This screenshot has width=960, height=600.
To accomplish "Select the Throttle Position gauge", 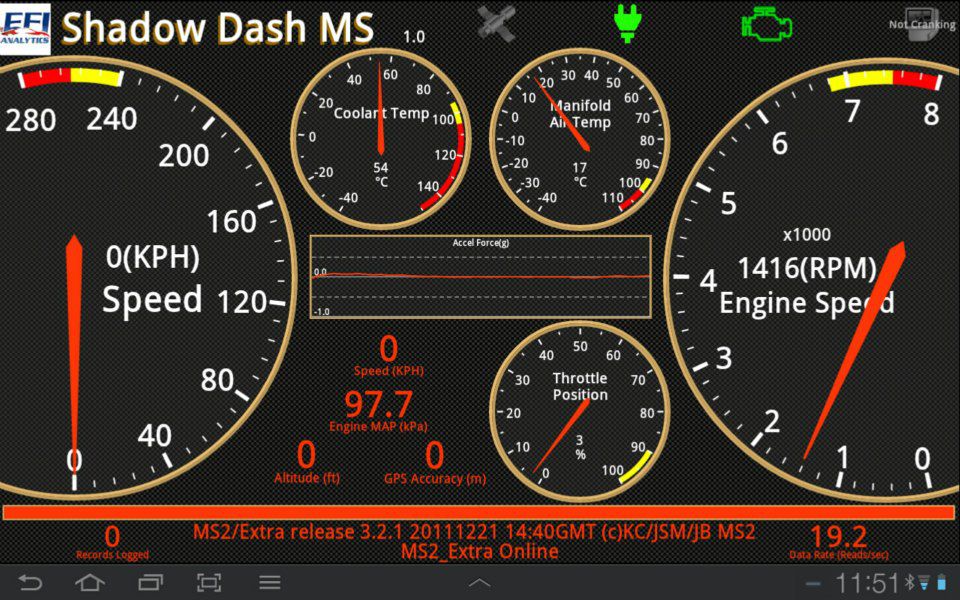I will click(580, 411).
